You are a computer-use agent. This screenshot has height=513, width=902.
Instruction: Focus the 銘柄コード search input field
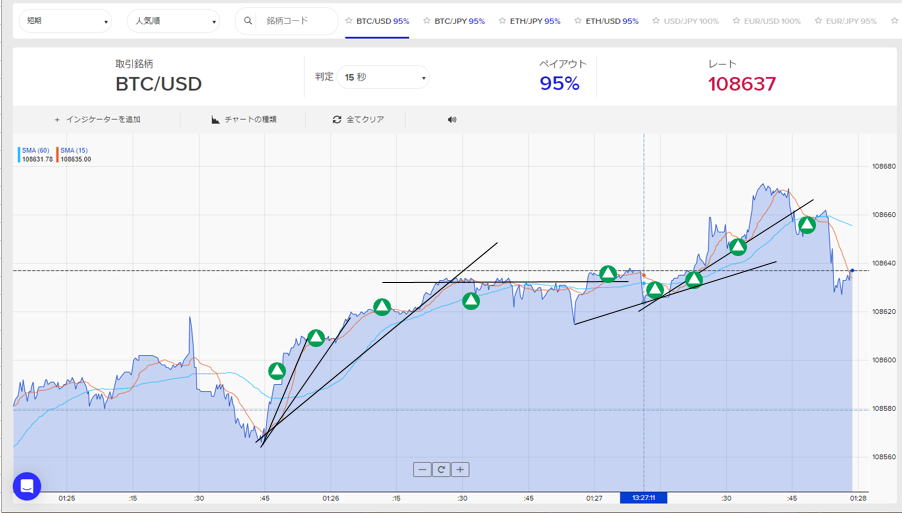(x=295, y=21)
